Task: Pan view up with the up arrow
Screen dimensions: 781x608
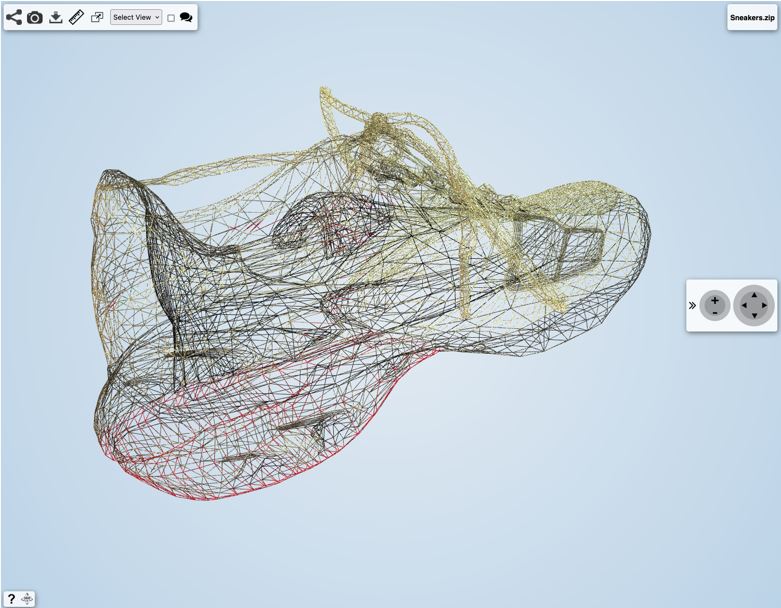Action: [754, 295]
